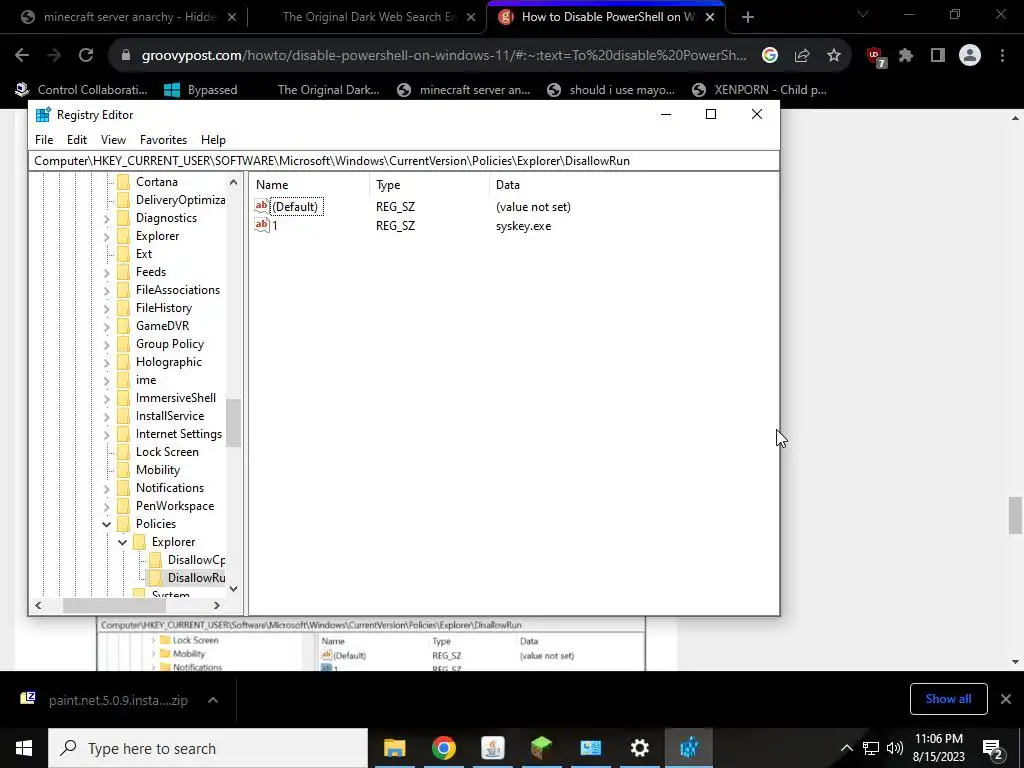
Task: Open paint.net.5.0.9 downloaded zip file
Action: [118, 700]
